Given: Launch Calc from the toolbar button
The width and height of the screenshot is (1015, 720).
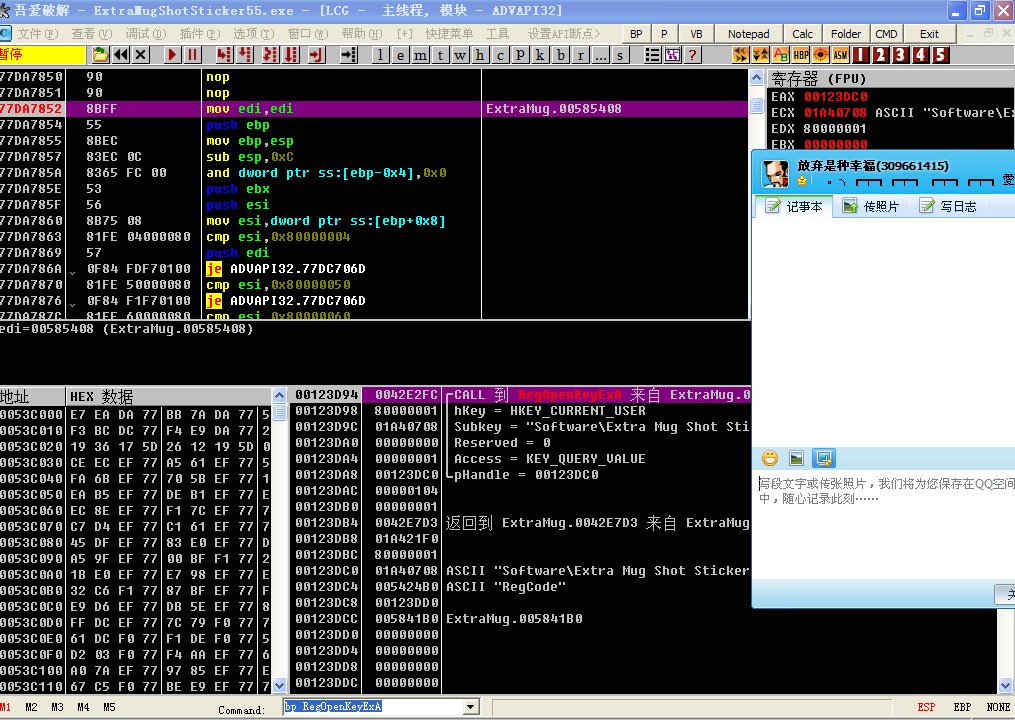Looking at the screenshot, I should click(x=802, y=34).
